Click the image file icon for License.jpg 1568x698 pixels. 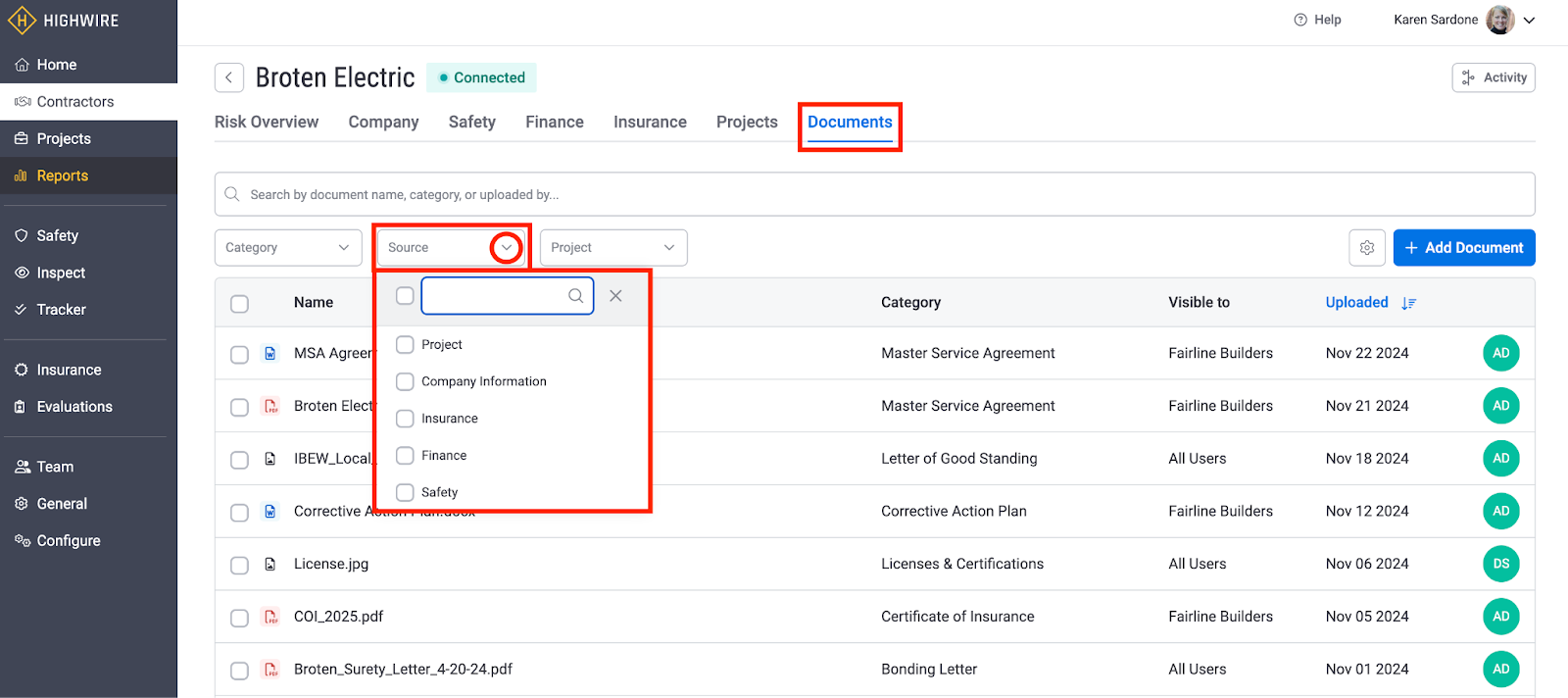coord(270,565)
